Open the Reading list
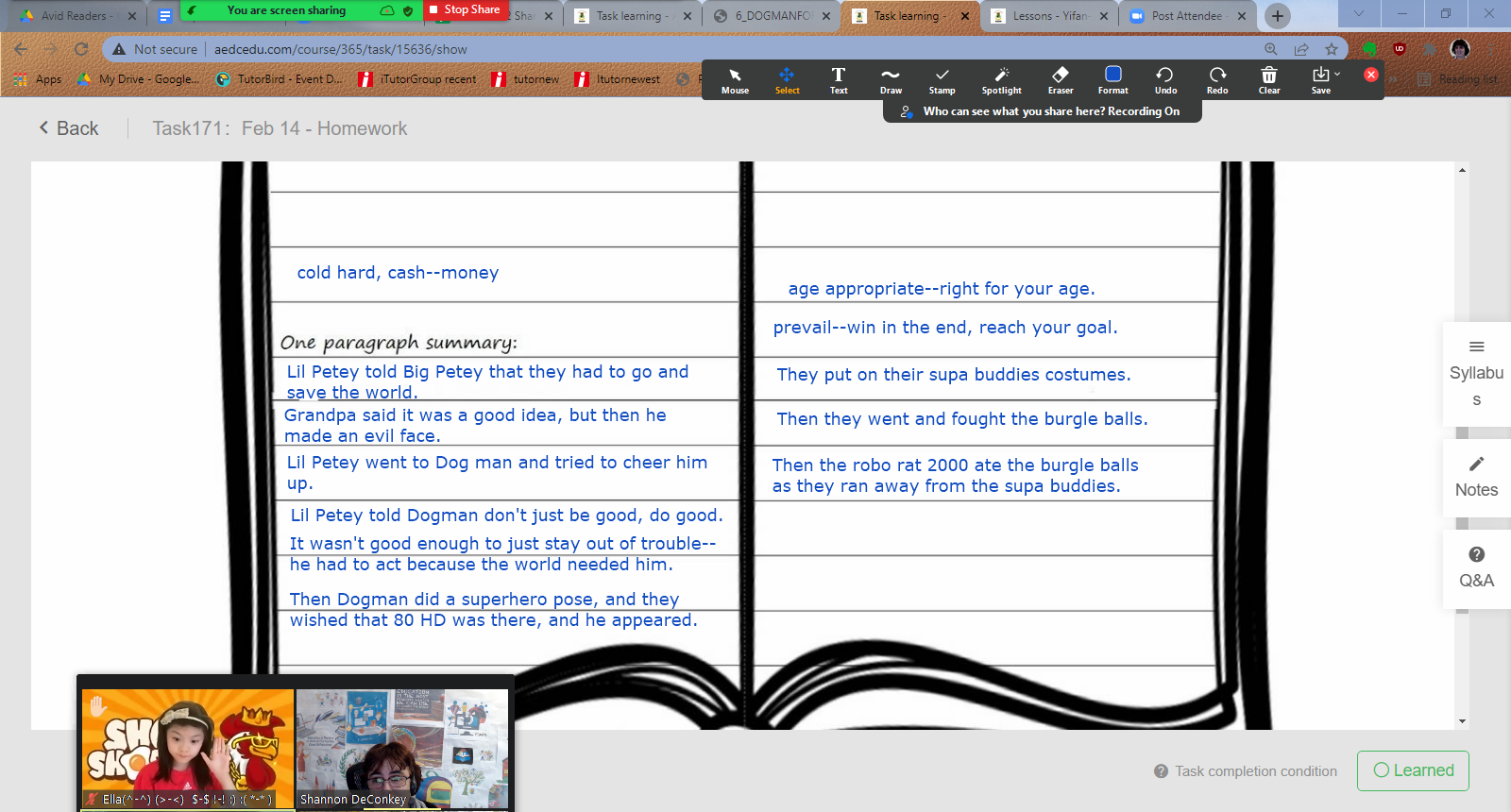The image size is (1511, 812). 1458,79
